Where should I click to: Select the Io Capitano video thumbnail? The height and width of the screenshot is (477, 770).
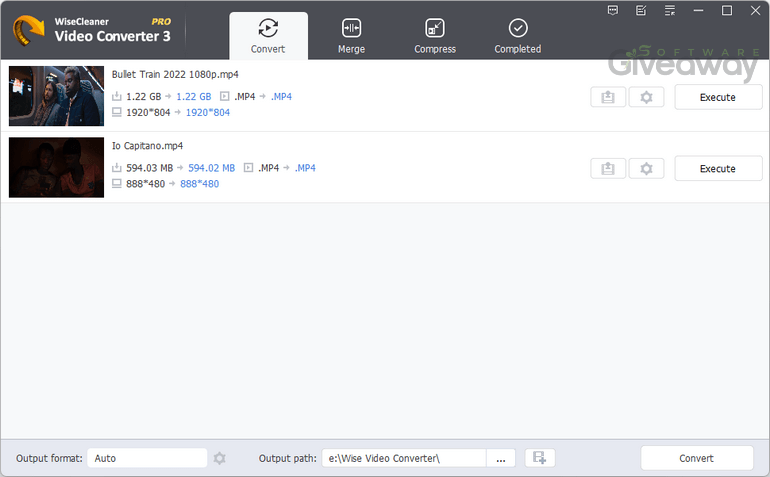56,168
